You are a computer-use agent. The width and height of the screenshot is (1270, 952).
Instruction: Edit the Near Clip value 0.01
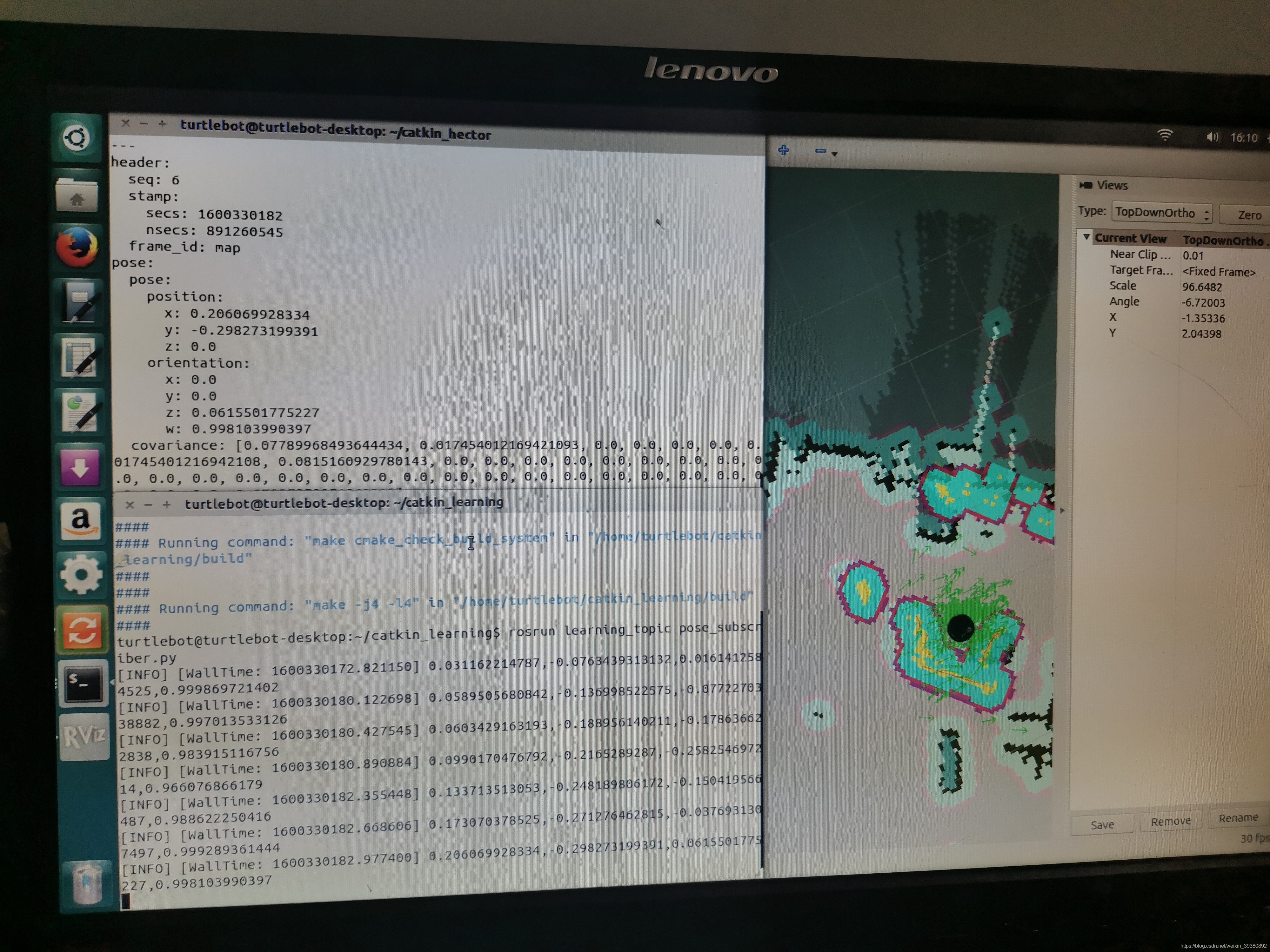[1193, 256]
